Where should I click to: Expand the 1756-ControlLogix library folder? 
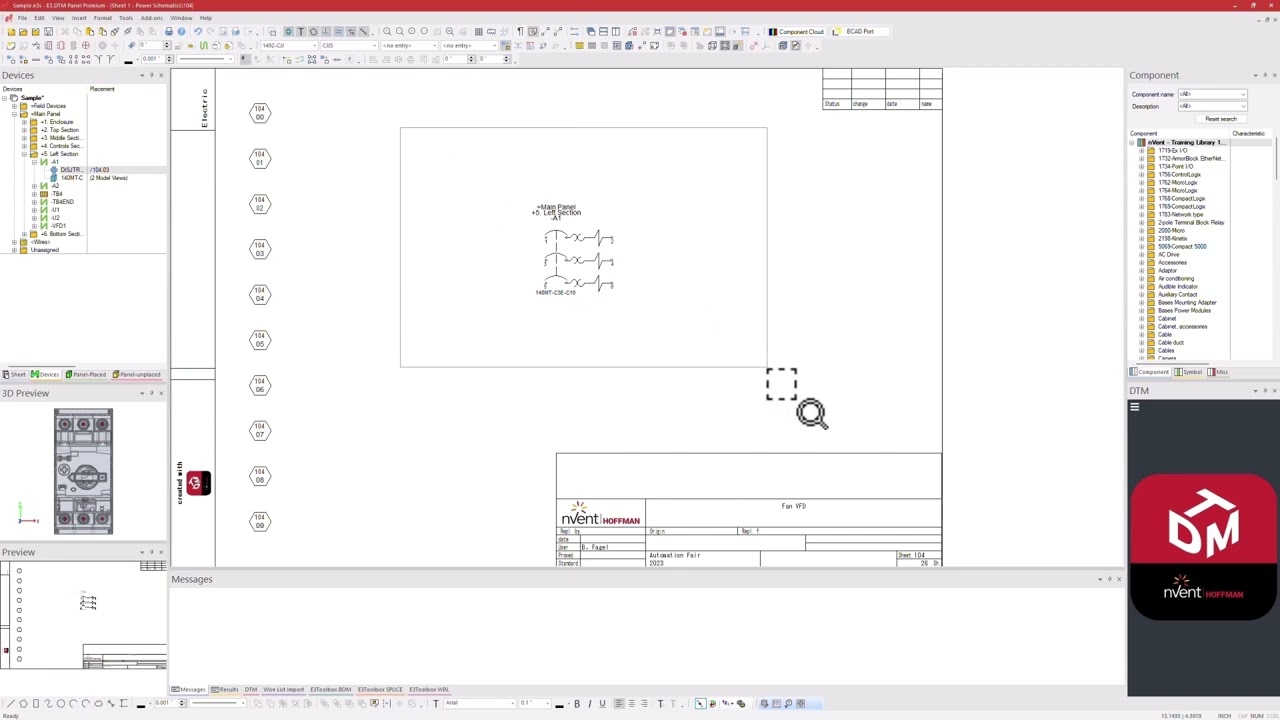coord(1141,174)
